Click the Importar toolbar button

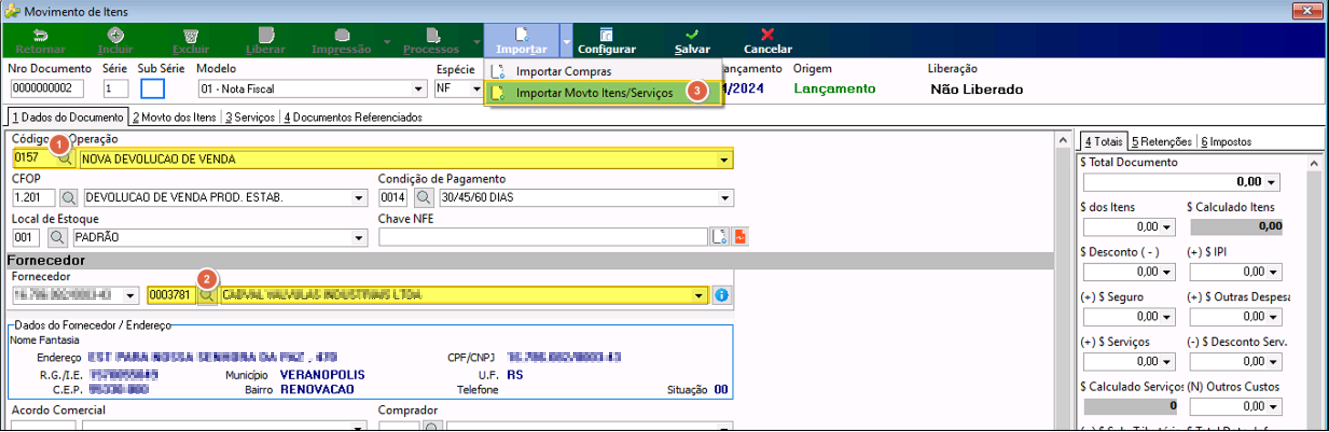(521, 41)
